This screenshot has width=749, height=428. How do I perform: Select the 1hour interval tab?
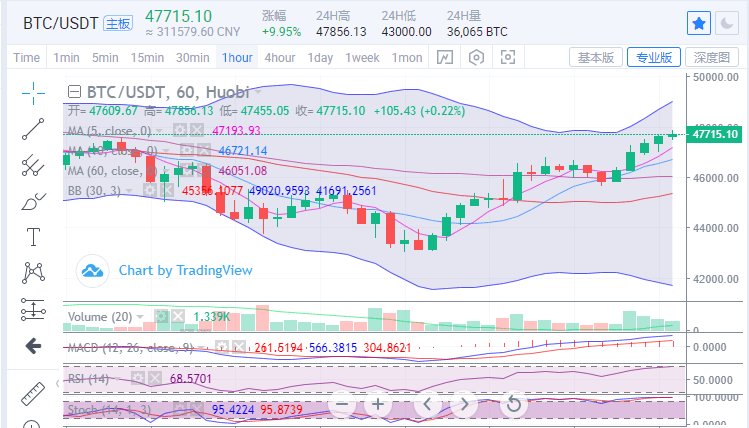click(237, 58)
